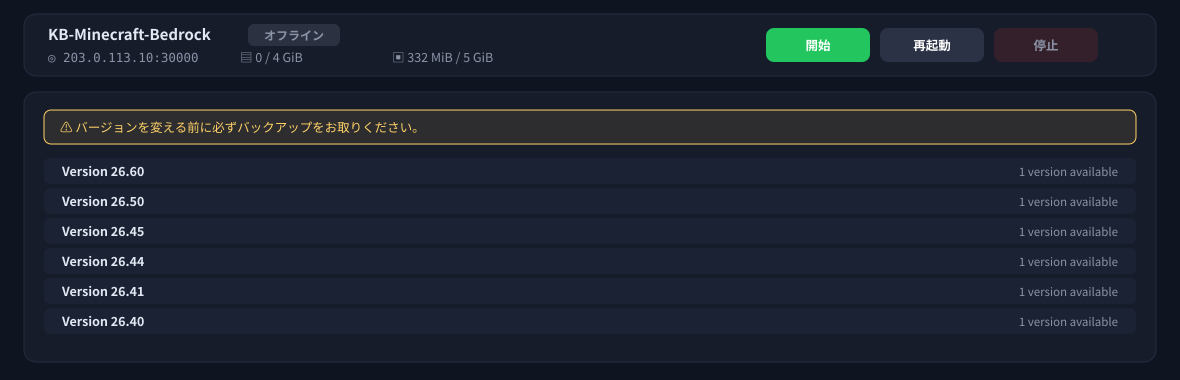
Task: Click the disk icon next to 332 MiB / 5 GiB
Action: pyautogui.click(x=398, y=57)
